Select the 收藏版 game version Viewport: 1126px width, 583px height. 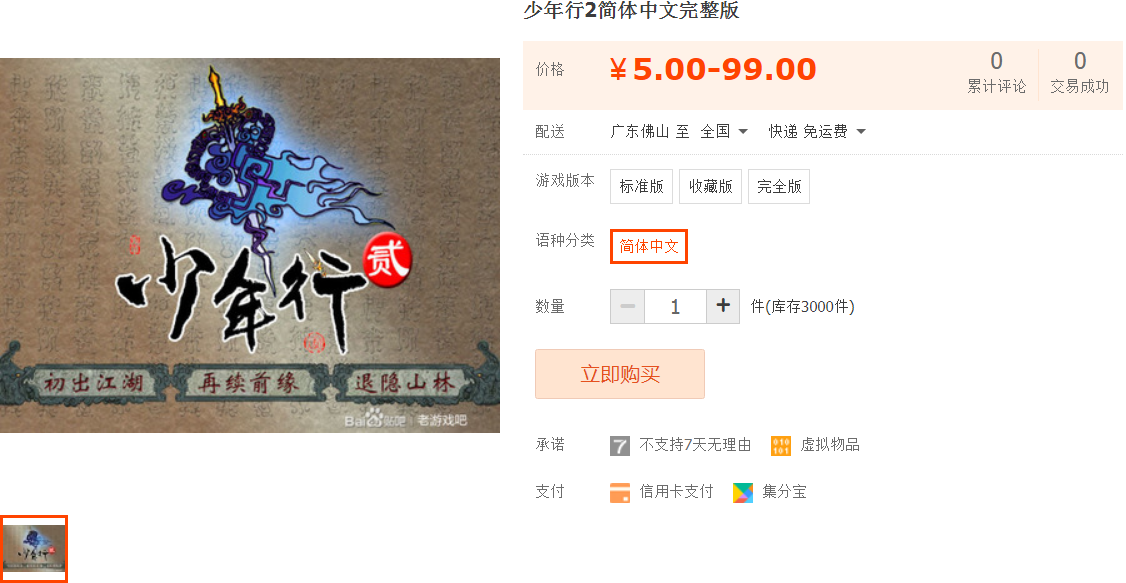pos(710,187)
